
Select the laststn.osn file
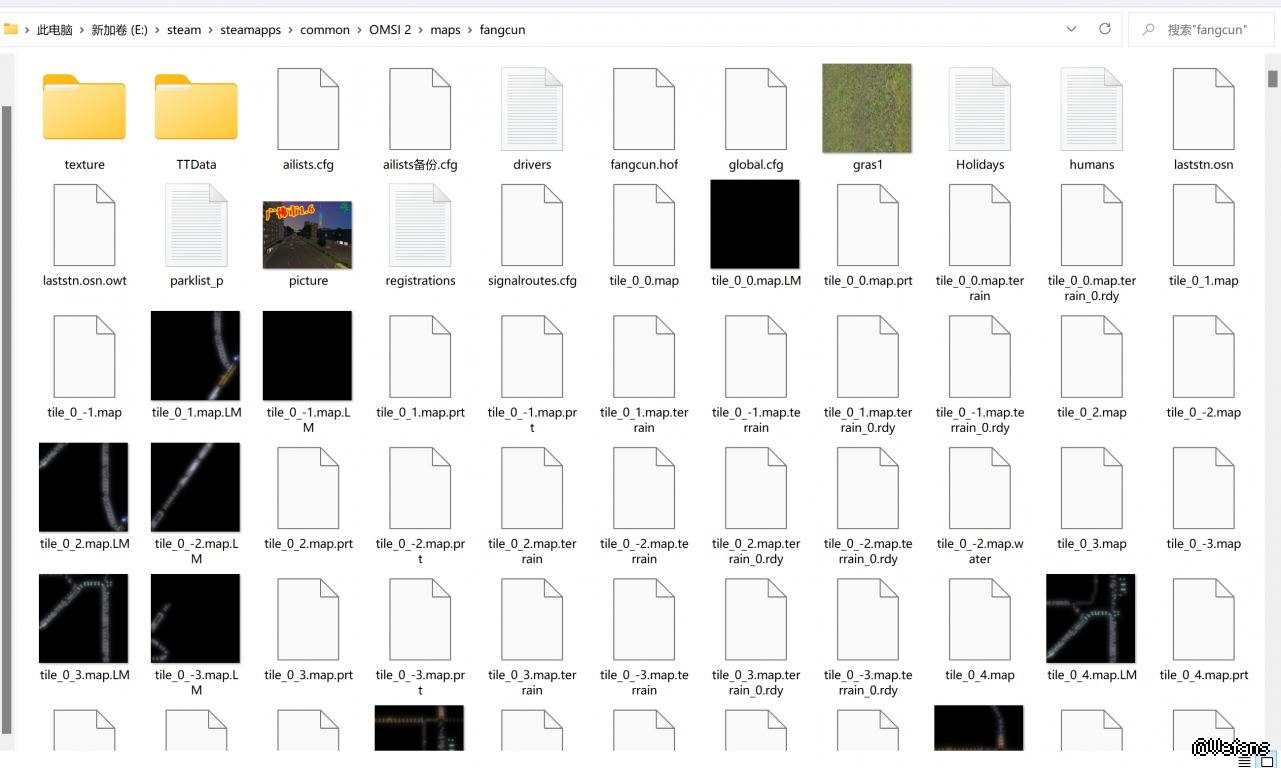pyautogui.click(x=1203, y=110)
